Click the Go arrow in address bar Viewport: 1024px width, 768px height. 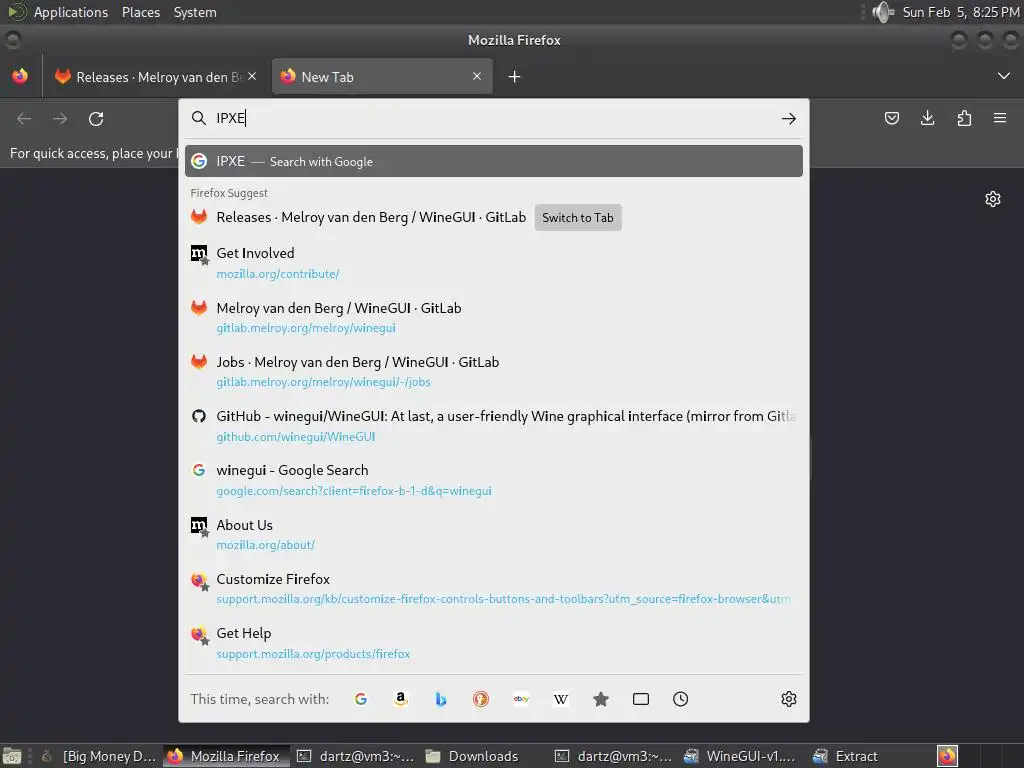pos(789,118)
